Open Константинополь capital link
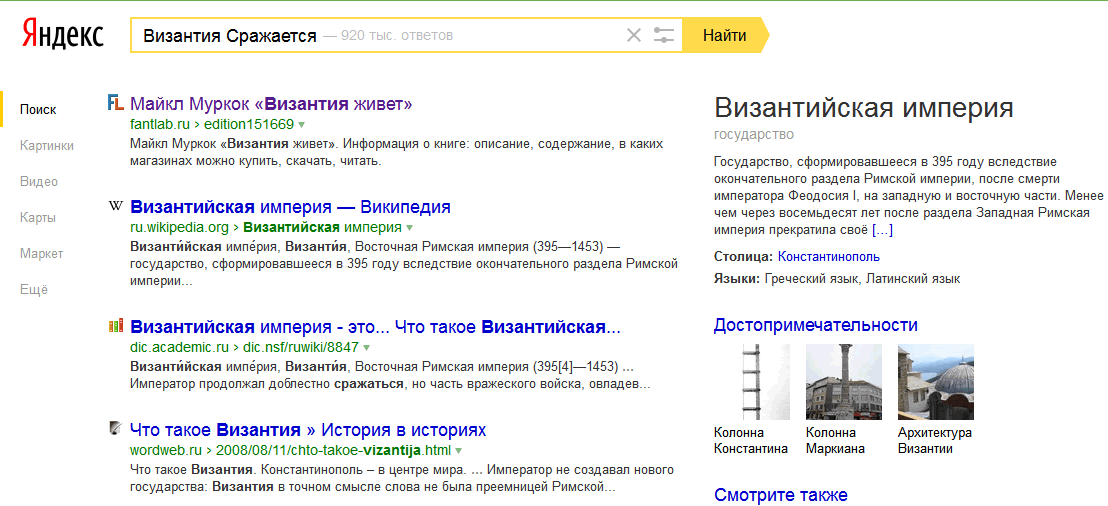Viewport: 1108px width, 506px height. click(829, 257)
